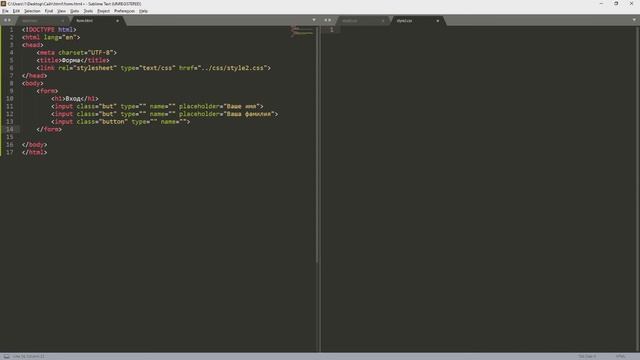Open the Find menu
The image size is (640, 360).
49,11
